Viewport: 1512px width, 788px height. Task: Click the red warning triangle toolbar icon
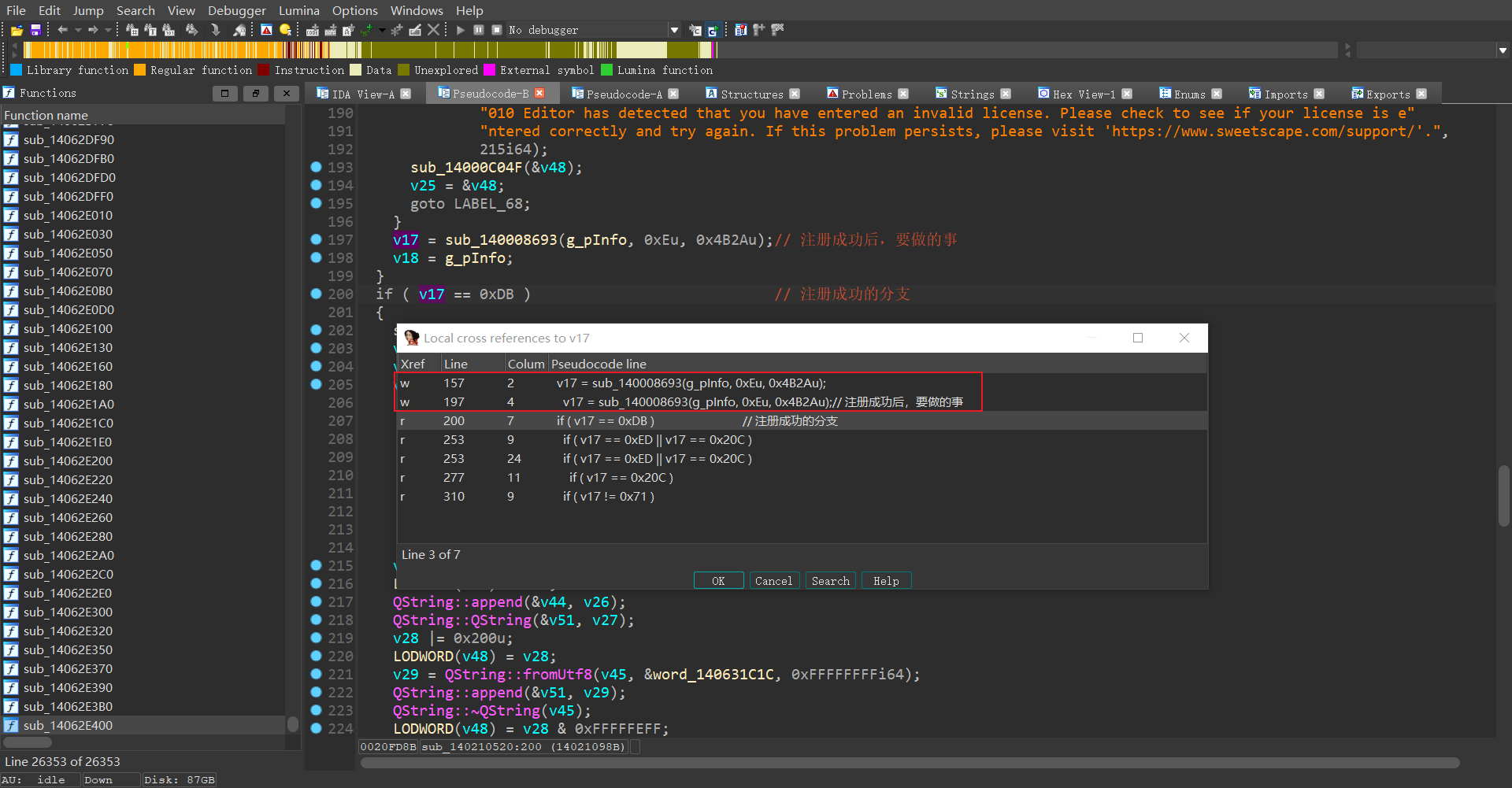click(x=266, y=30)
